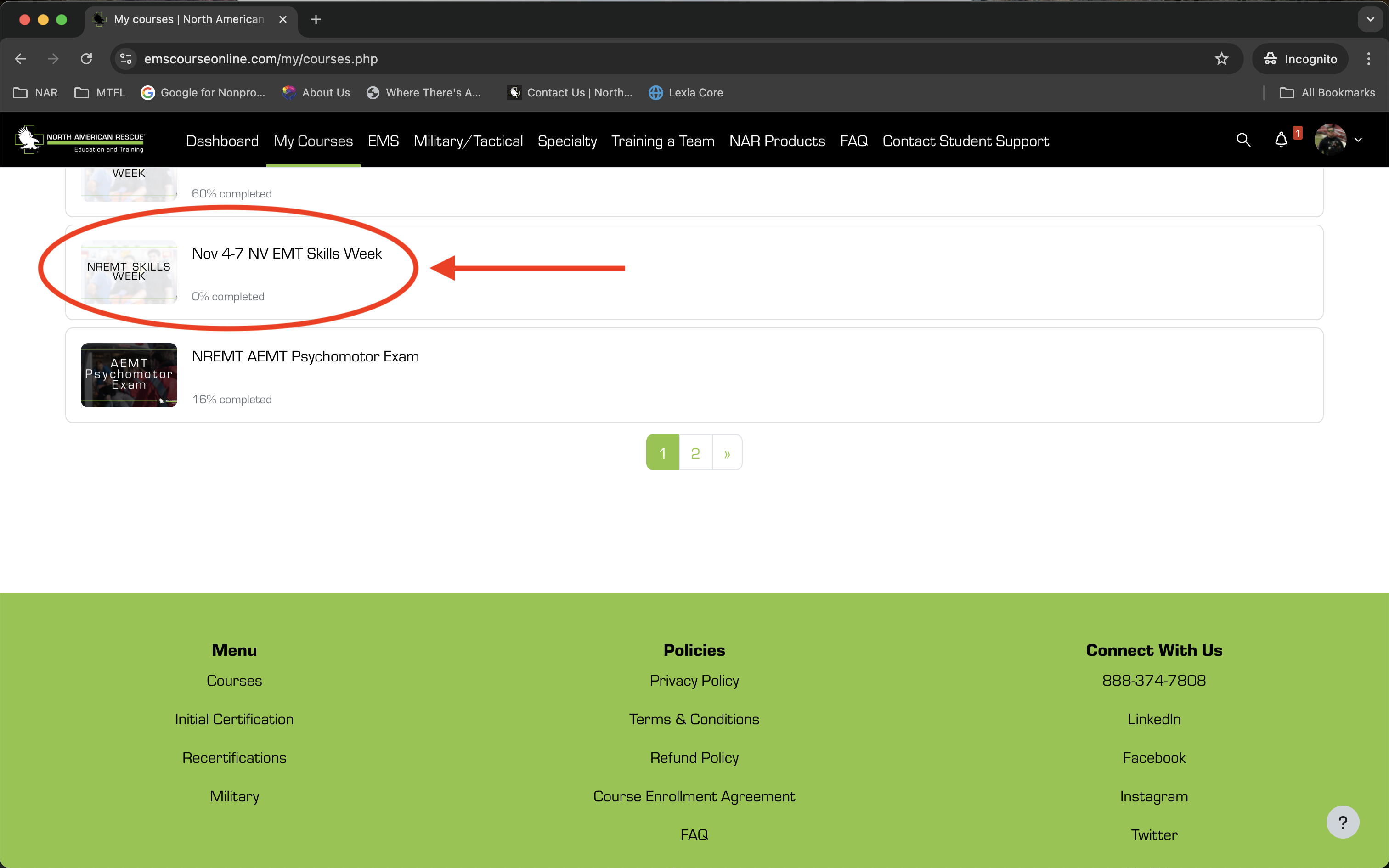Open Chrome's three-dot menu

point(1368,59)
